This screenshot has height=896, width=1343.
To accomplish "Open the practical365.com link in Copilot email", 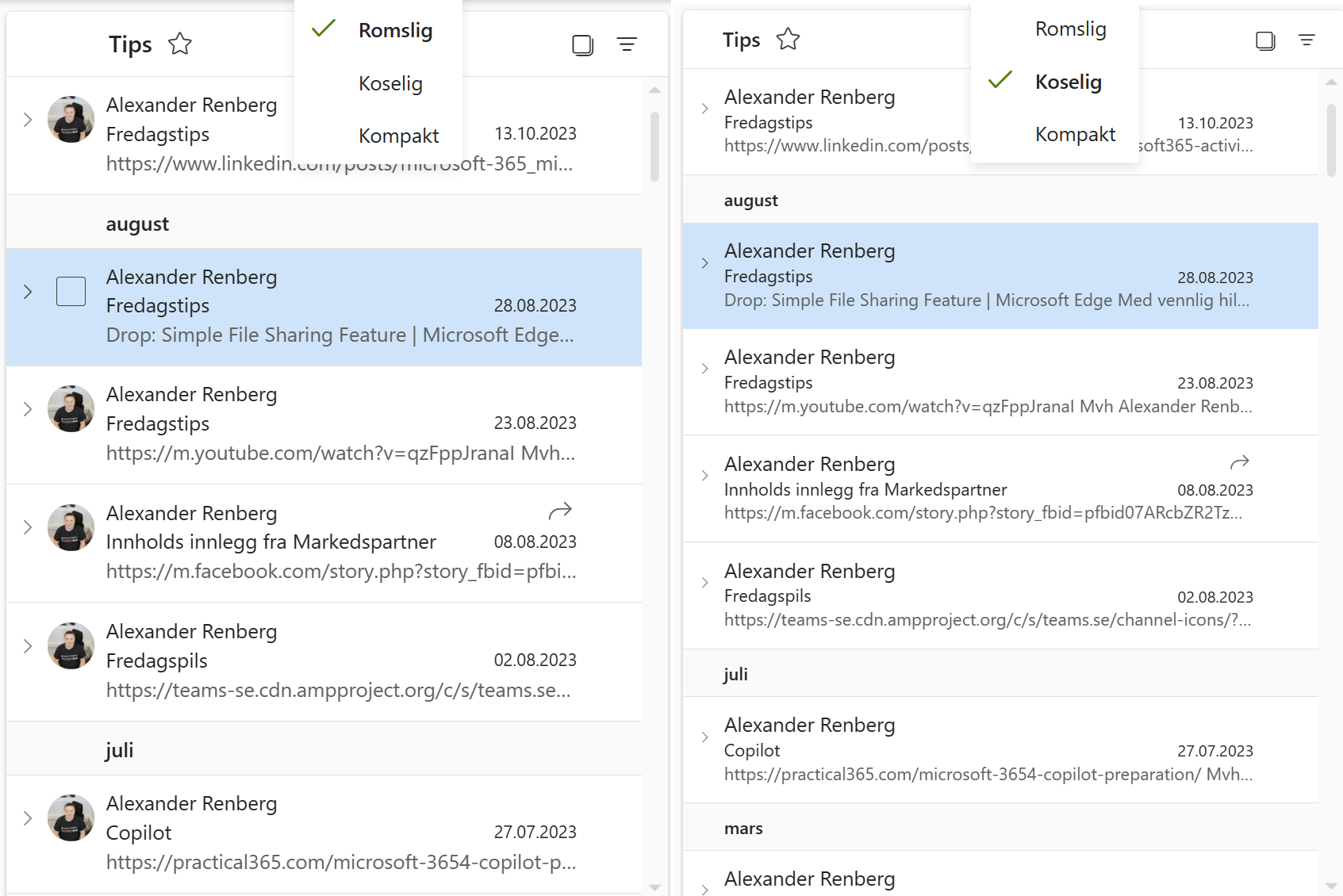I will point(340,861).
